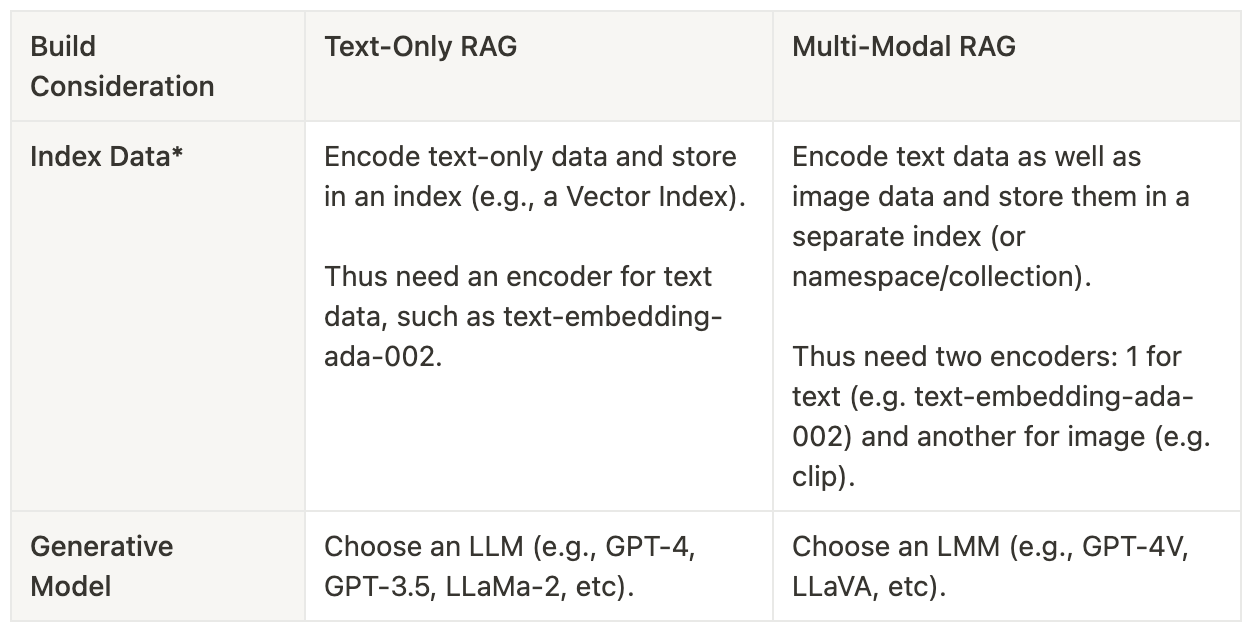Select the "Text-Only RAG" column header

(x=420, y=47)
